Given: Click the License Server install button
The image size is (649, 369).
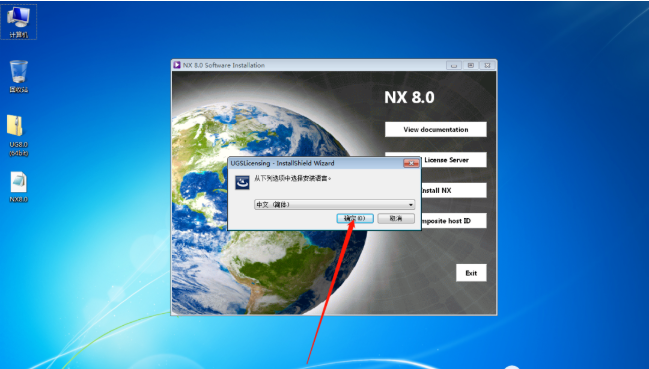Looking at the screenshot, I should [x=454, y=160].
